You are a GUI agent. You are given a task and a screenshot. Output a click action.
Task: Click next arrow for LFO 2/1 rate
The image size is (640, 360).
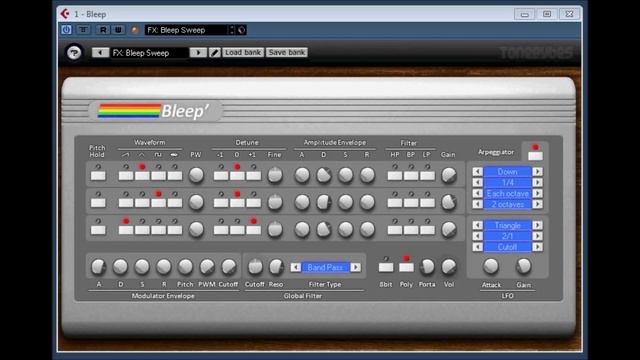click(538, 236)
